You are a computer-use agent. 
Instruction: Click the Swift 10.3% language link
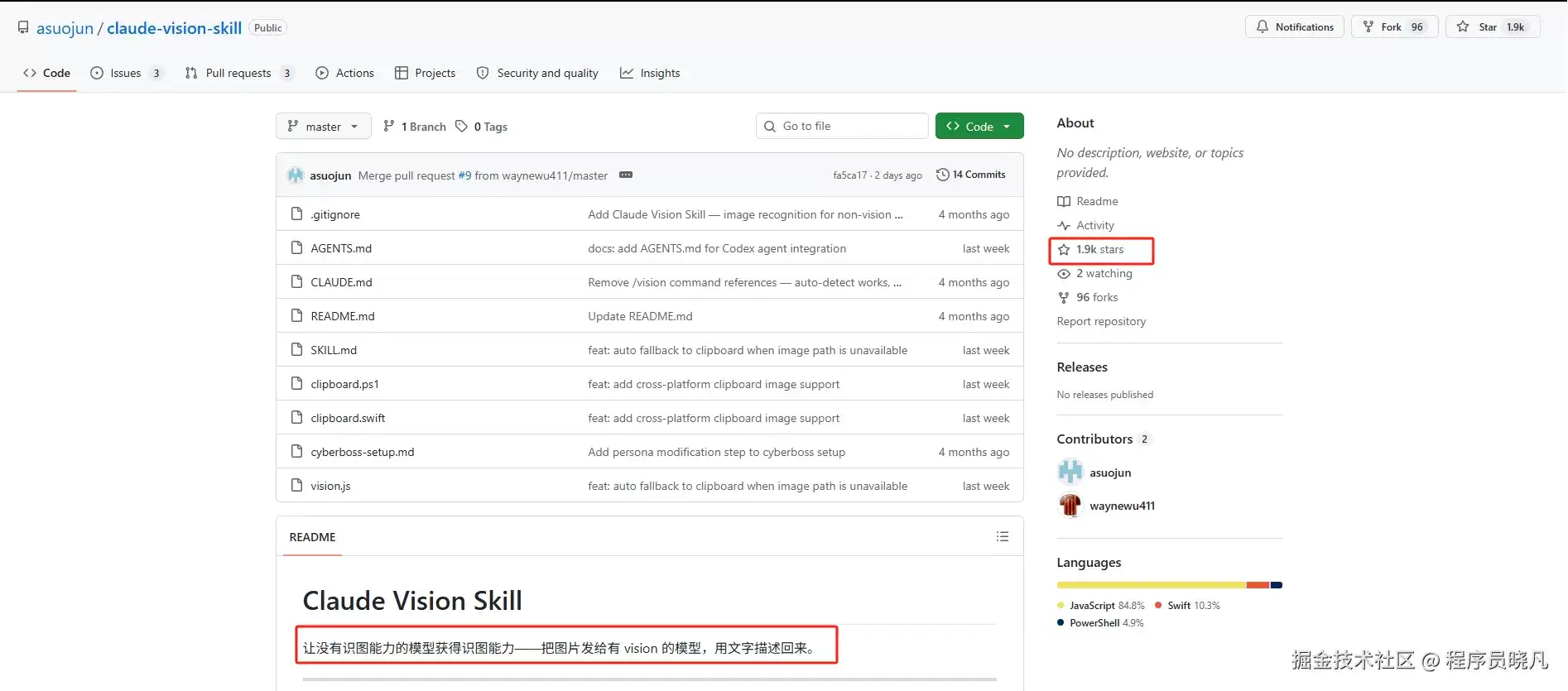[x=1188, y=606]
